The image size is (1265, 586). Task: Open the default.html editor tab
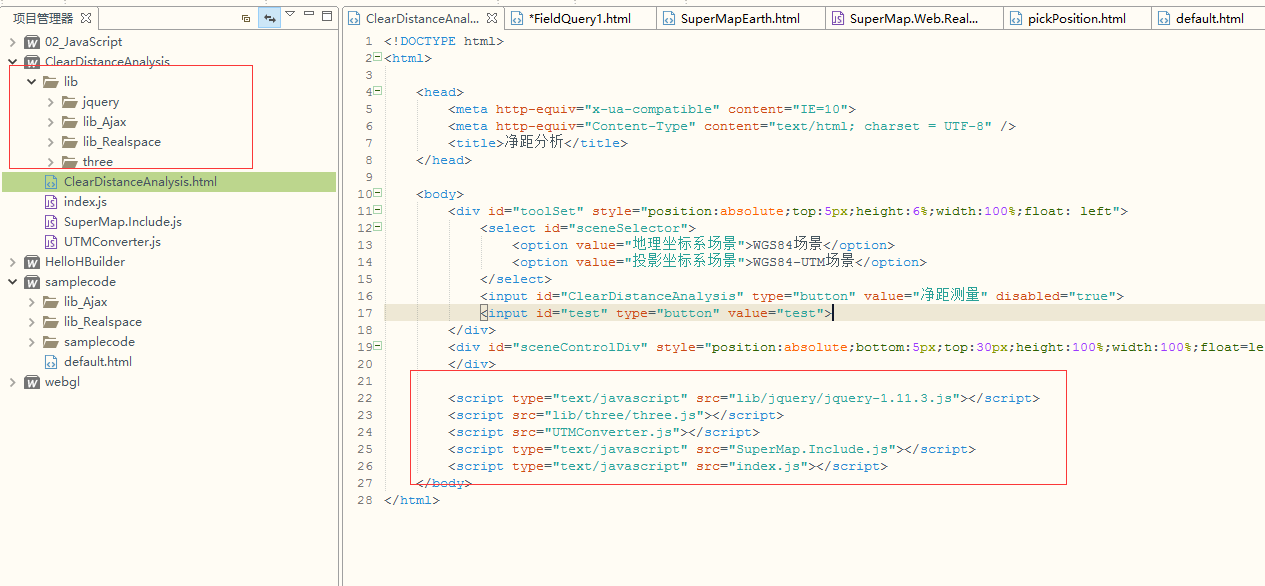tap(1210, 18)
